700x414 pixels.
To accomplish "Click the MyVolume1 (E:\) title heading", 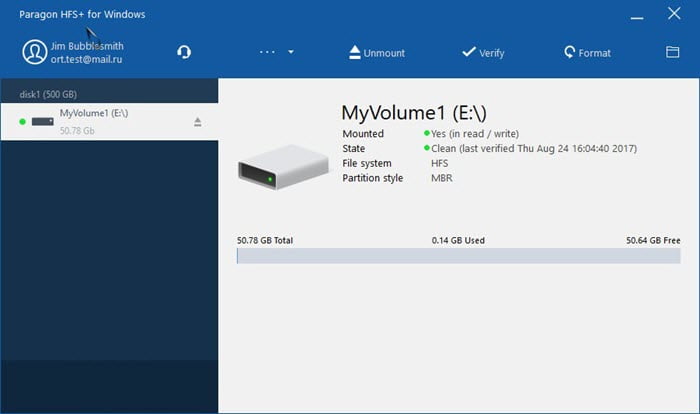I will pyautogui.click(x=414, y=113).
